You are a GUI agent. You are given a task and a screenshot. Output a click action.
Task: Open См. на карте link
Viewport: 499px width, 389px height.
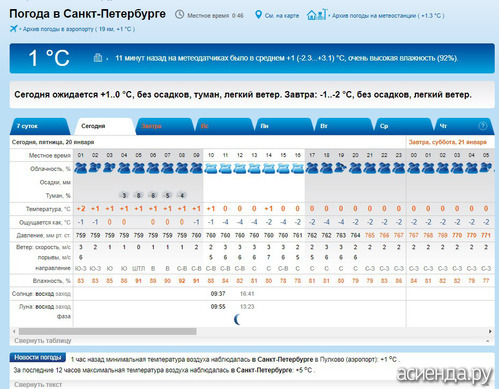click(x=282, y=15)
